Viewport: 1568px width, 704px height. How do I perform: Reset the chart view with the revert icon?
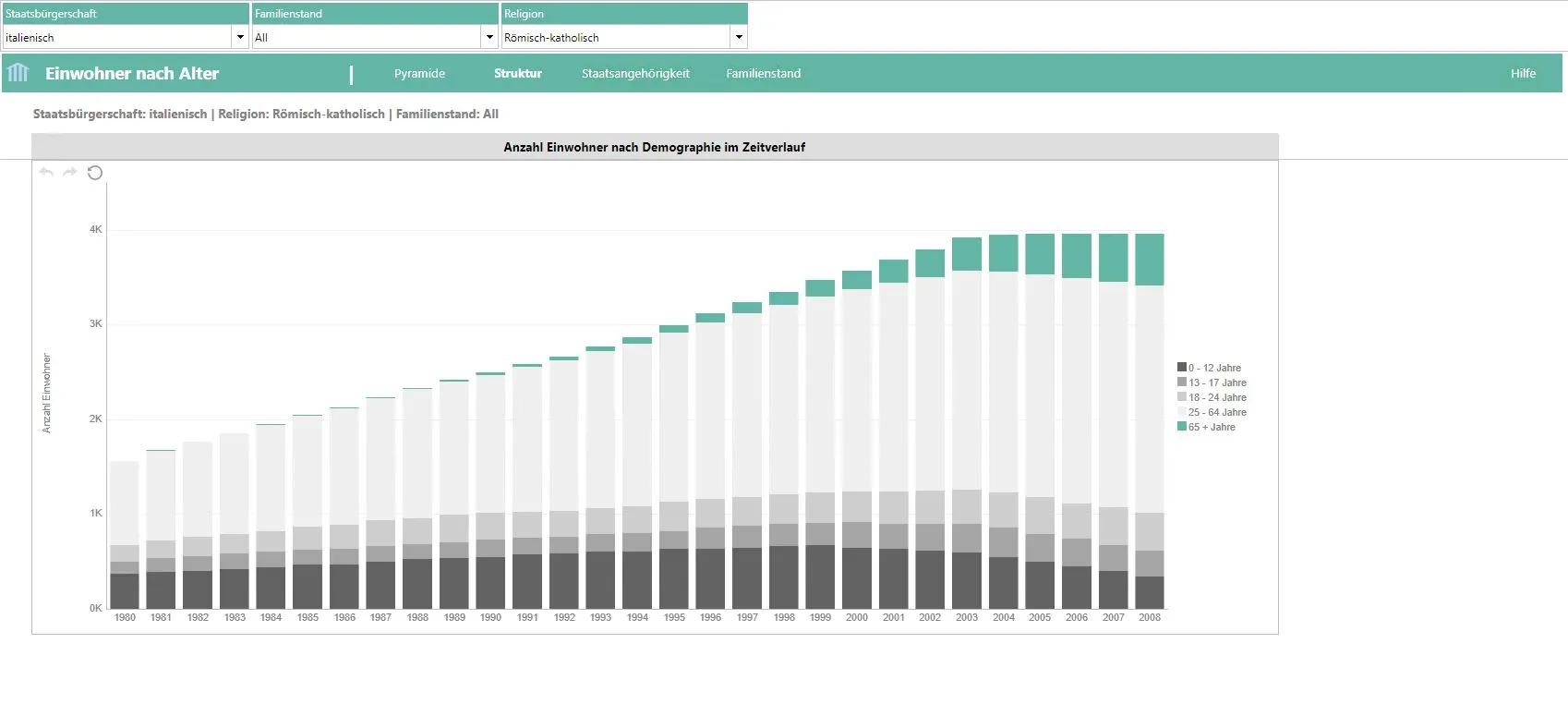94,173
